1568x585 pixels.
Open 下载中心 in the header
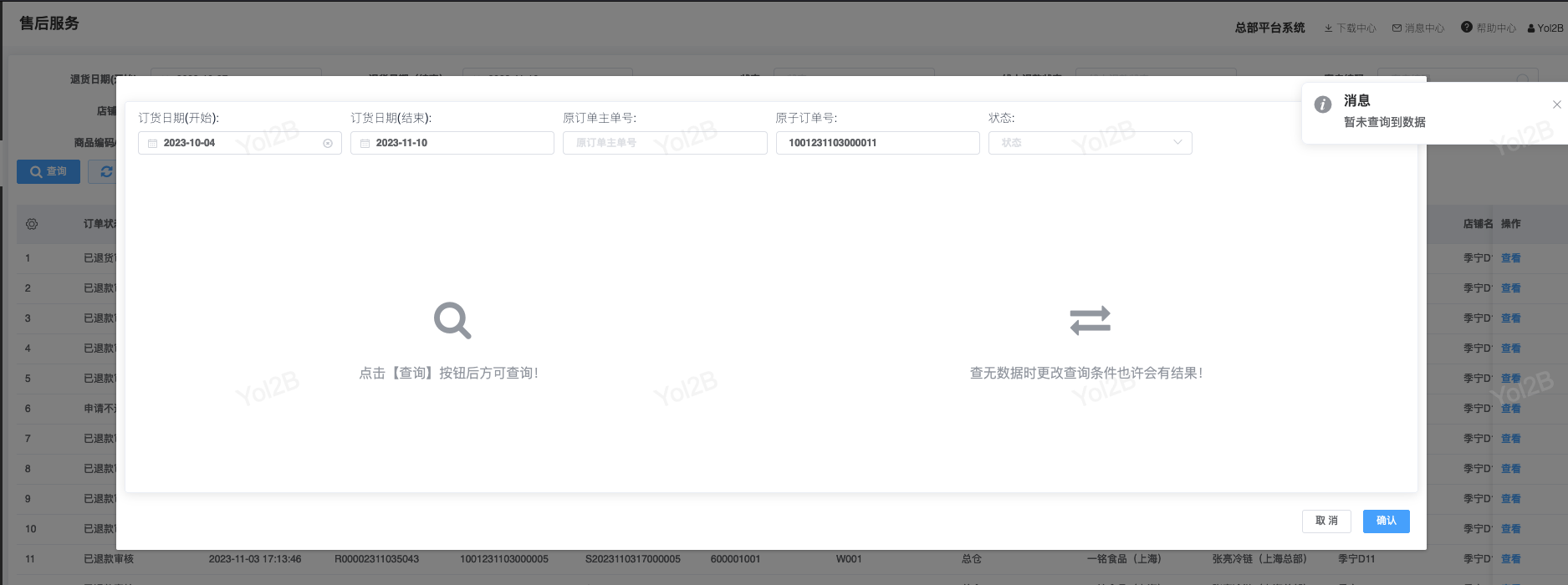[x=1350, y=28]
